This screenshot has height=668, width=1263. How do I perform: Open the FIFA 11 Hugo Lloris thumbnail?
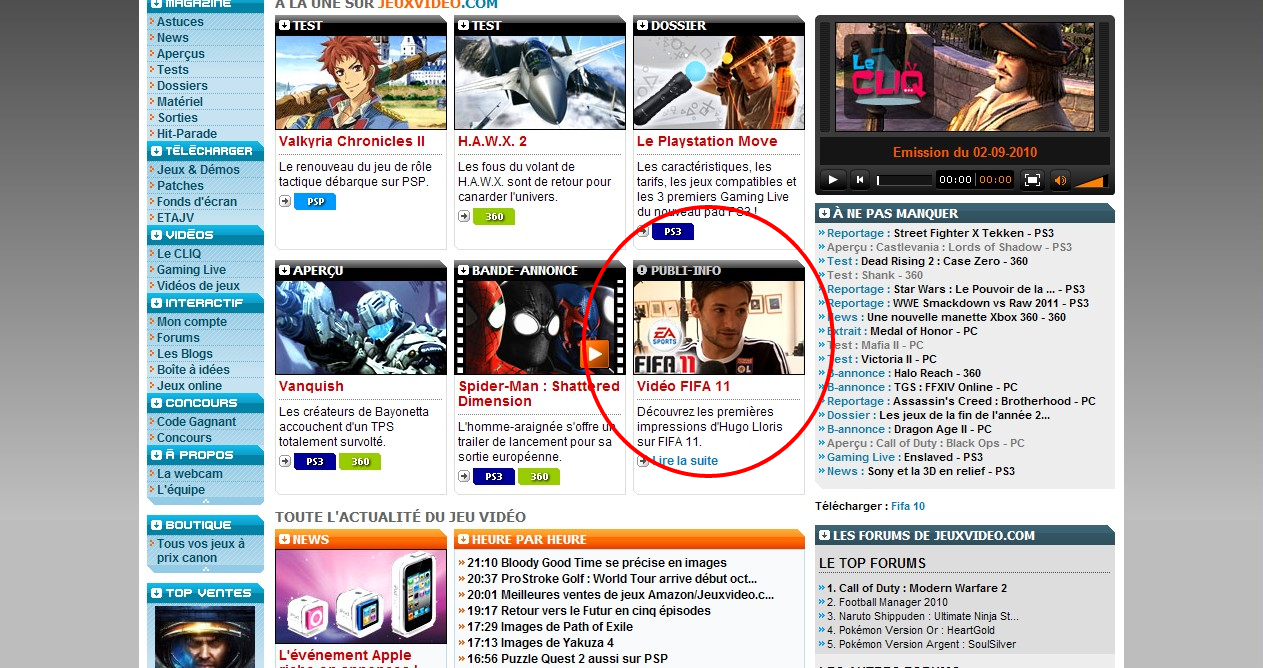point(719,328)
